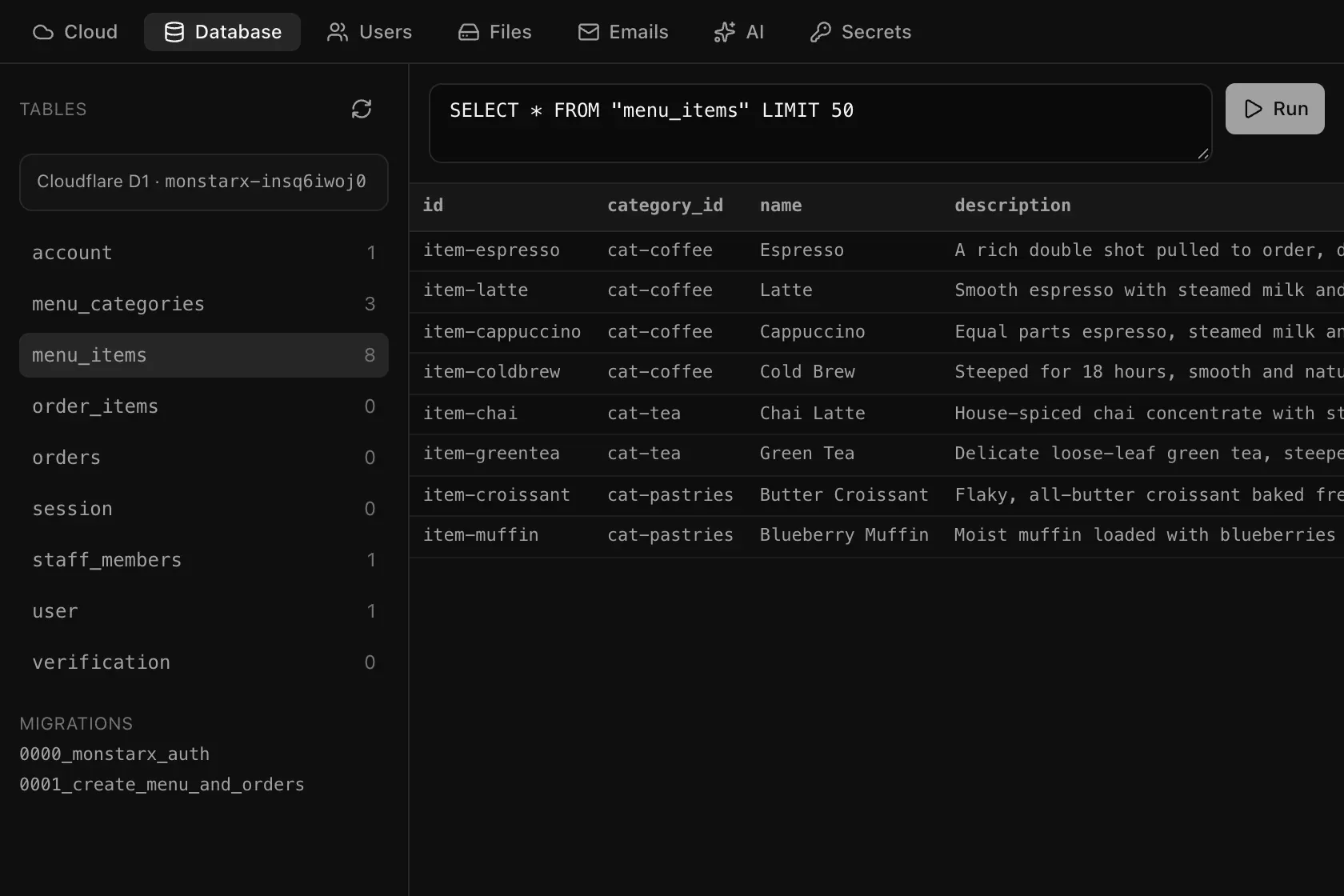Open the Cloud tab
Image resolution: width=1344 pixels, height=896 pixels.
click(x=75, y=32)
